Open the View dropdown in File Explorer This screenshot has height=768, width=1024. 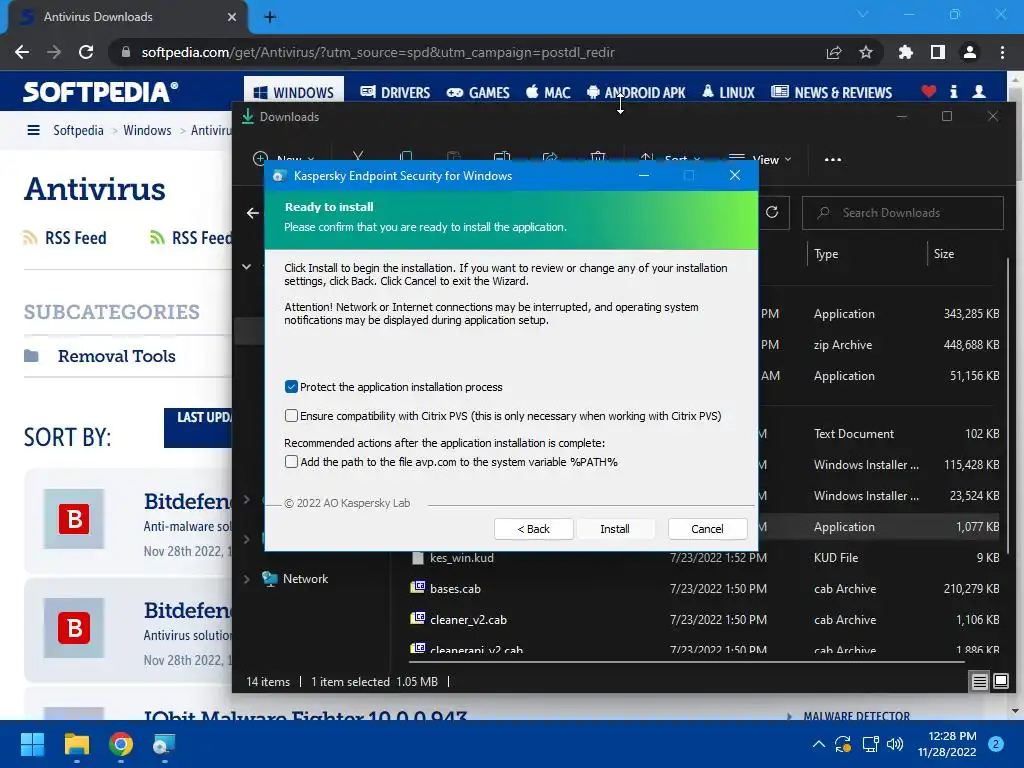point(760,159)
